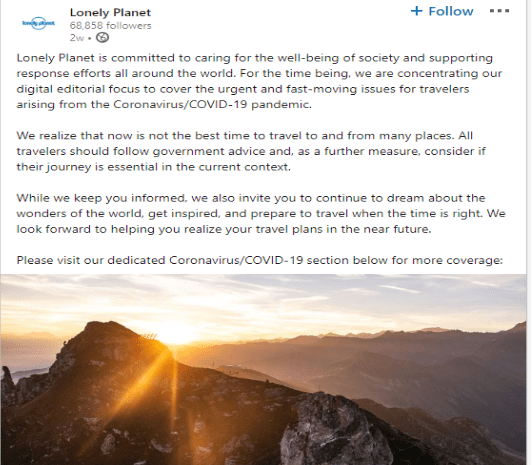Click the globe public visibility icon
532x465 pixels.
click(102, 37)
